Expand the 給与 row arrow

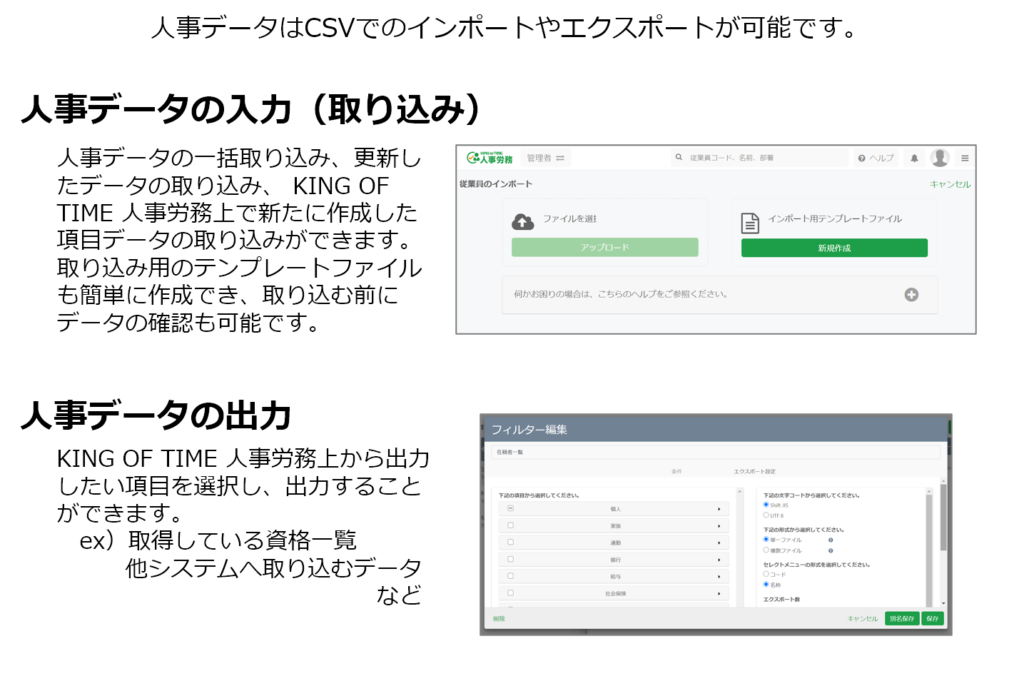coord(719,577)
